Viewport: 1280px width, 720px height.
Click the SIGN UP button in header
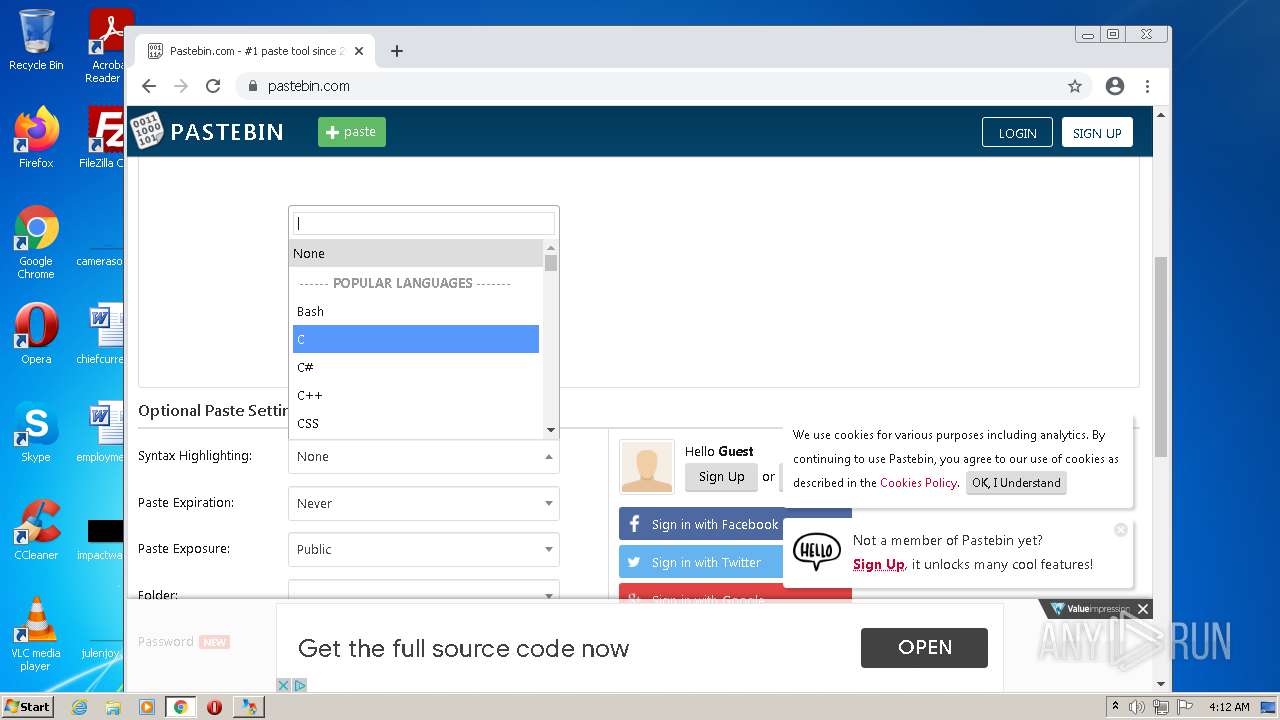pyautogui.click(x=1097, y=133)
